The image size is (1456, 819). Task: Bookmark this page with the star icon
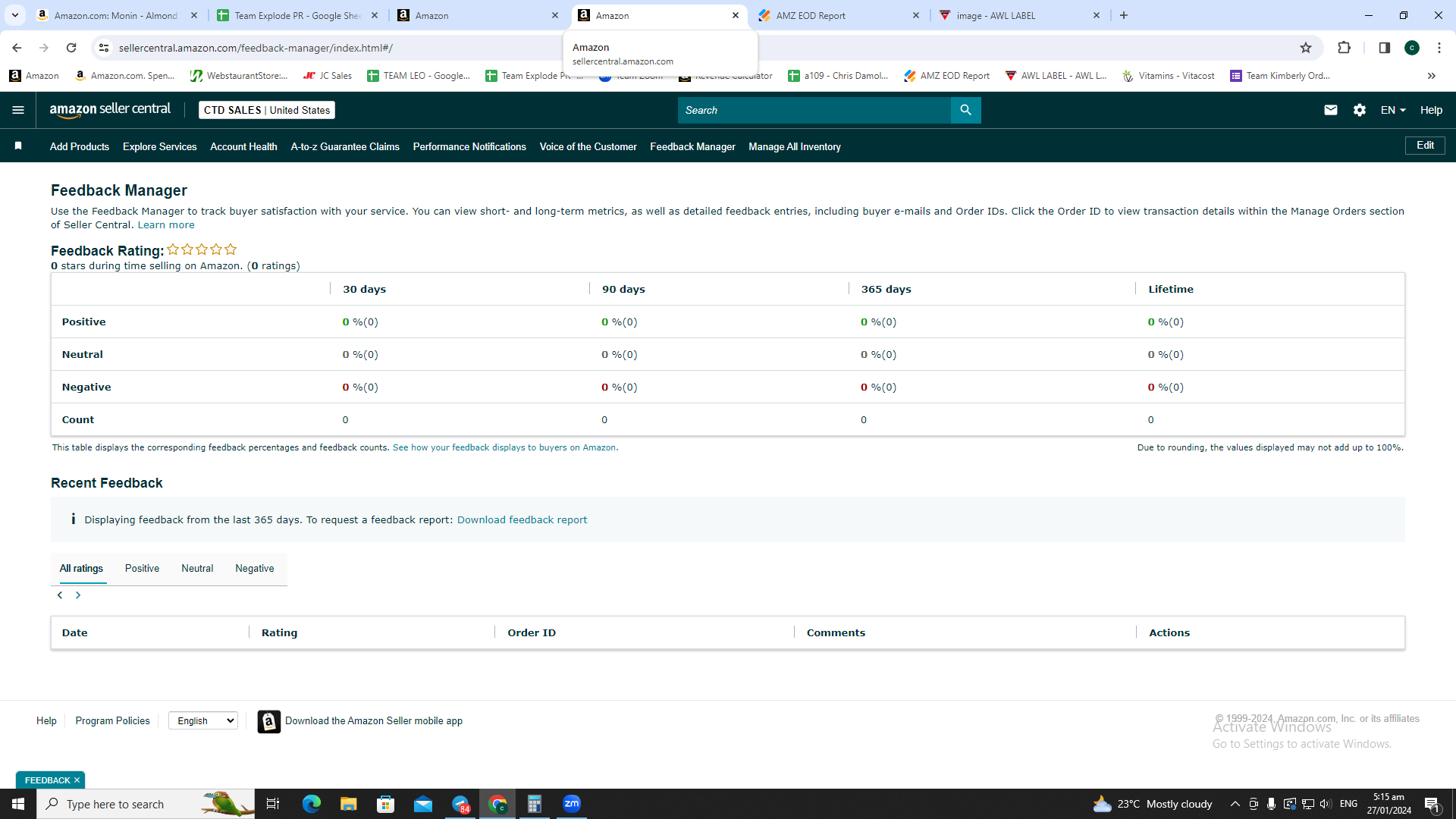[1305, 48]
